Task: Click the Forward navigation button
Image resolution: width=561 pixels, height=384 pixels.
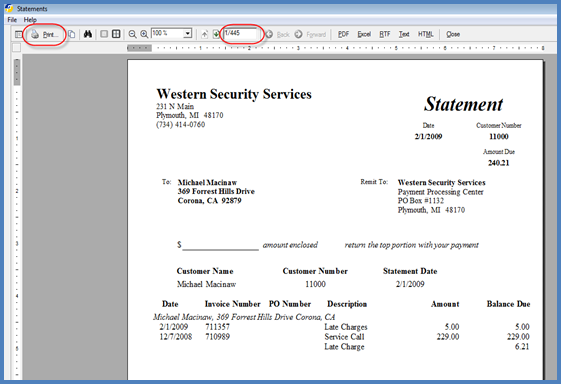Action: [x=311, y=34]
